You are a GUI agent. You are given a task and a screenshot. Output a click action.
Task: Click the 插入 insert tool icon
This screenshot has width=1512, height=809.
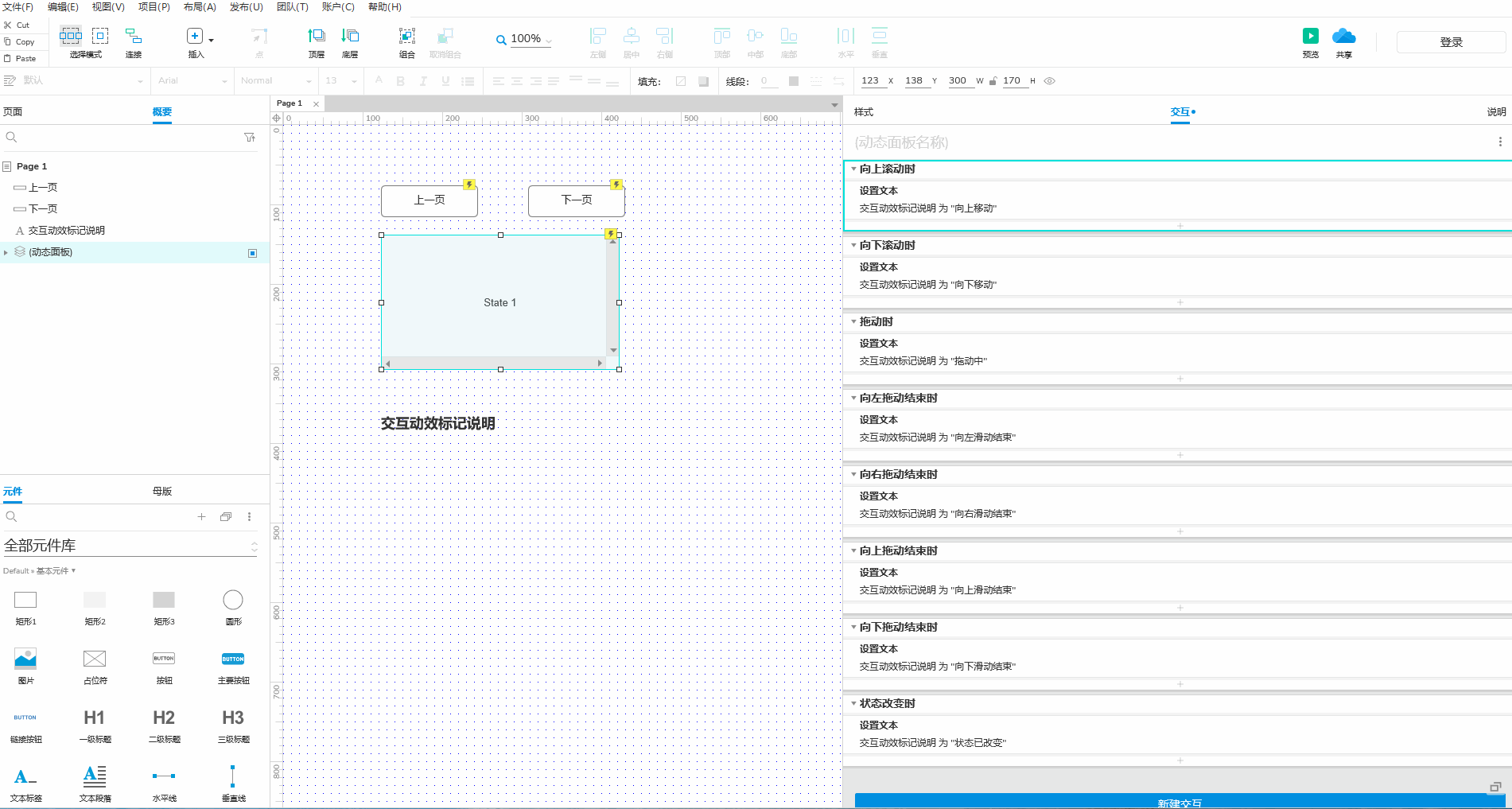click(x=194, y=36)
